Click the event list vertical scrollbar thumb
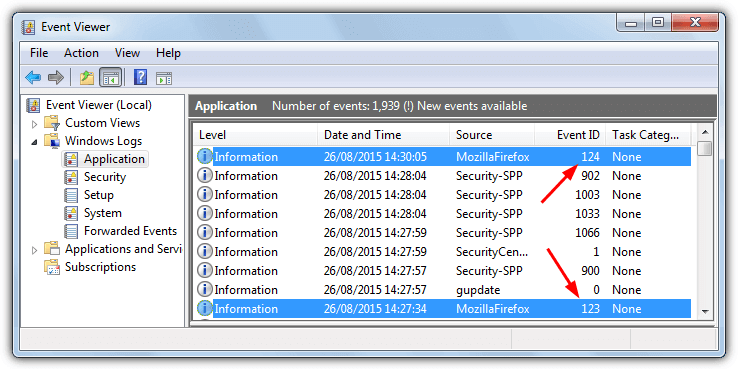This screenshot has height=369, width=738. (705, 148)
